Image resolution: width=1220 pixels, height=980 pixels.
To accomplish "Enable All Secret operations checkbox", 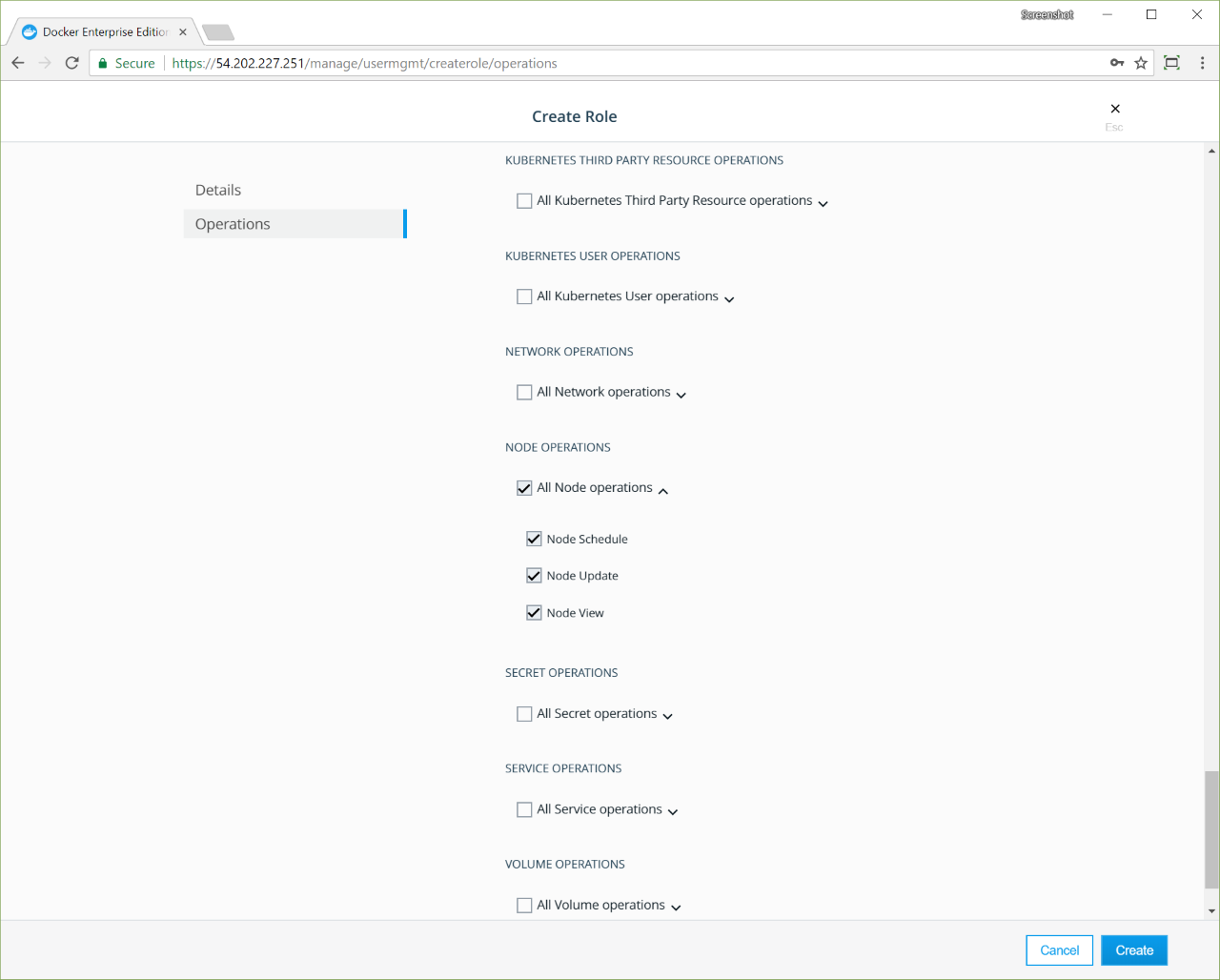I will [x=524, y=714].
